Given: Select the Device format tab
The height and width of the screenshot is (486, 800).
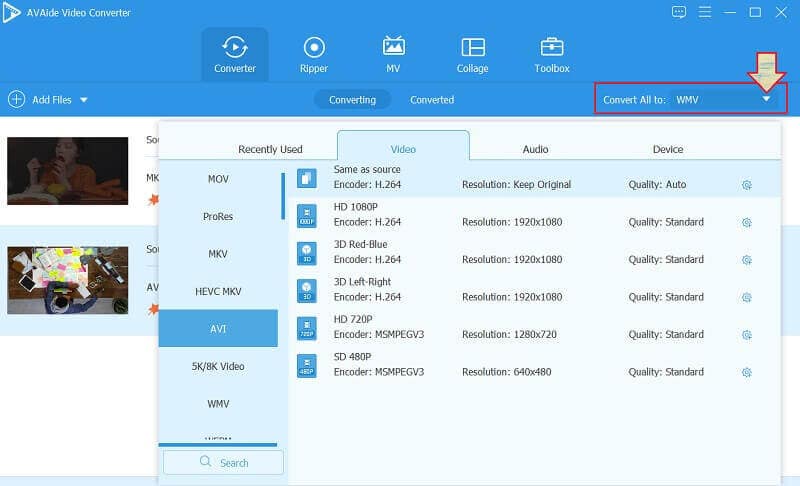Looking at the screenshot, I should pos(668,149).
